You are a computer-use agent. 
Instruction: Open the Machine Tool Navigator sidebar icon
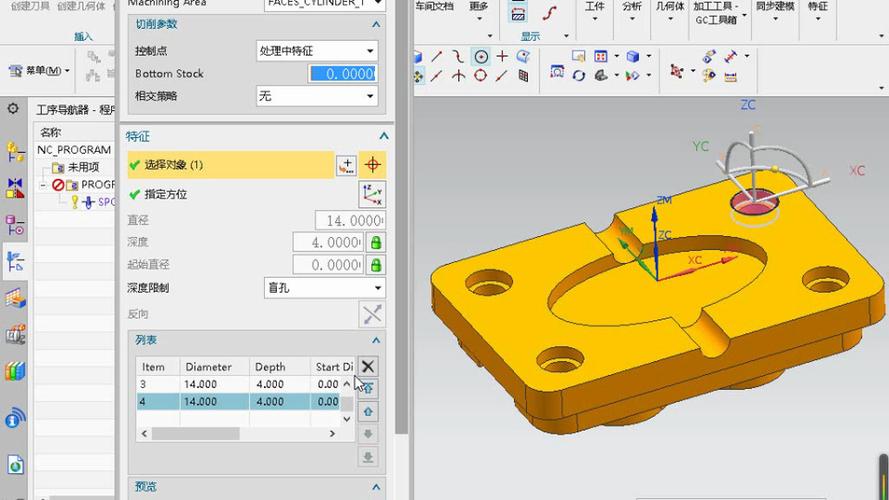tap(15, 334)
